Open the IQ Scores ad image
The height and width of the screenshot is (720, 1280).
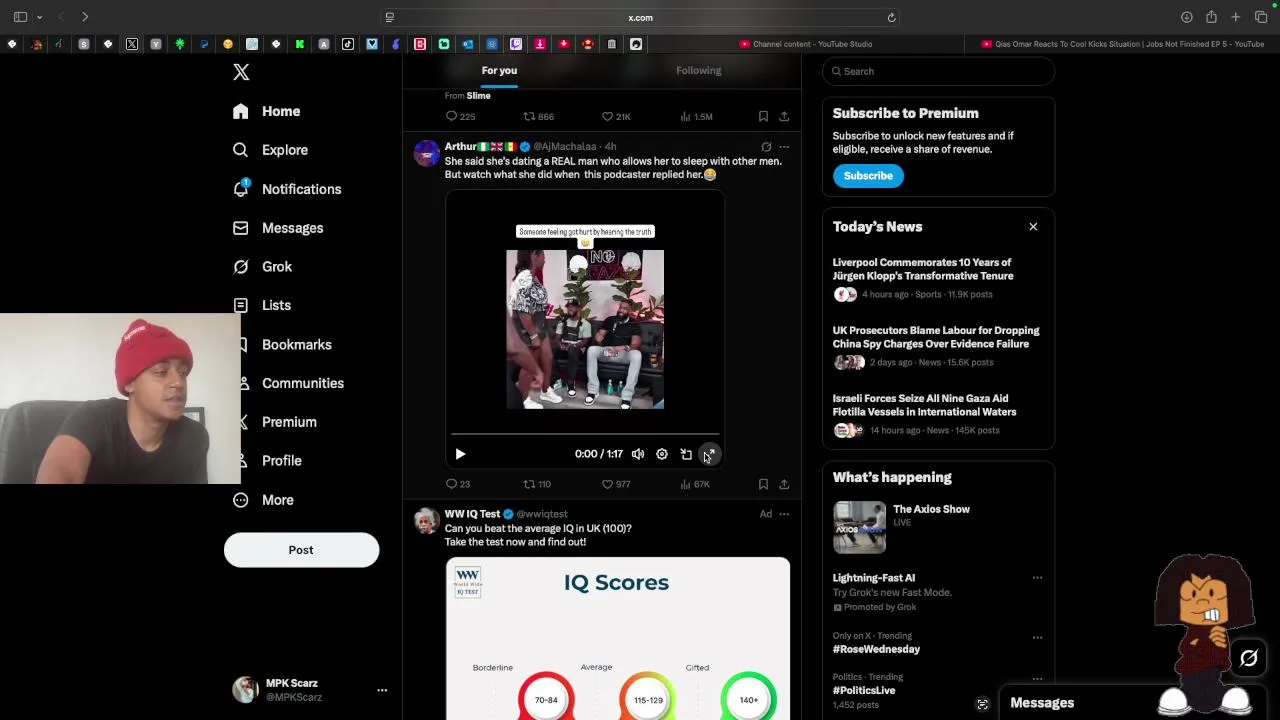click(x=618, y=638)
